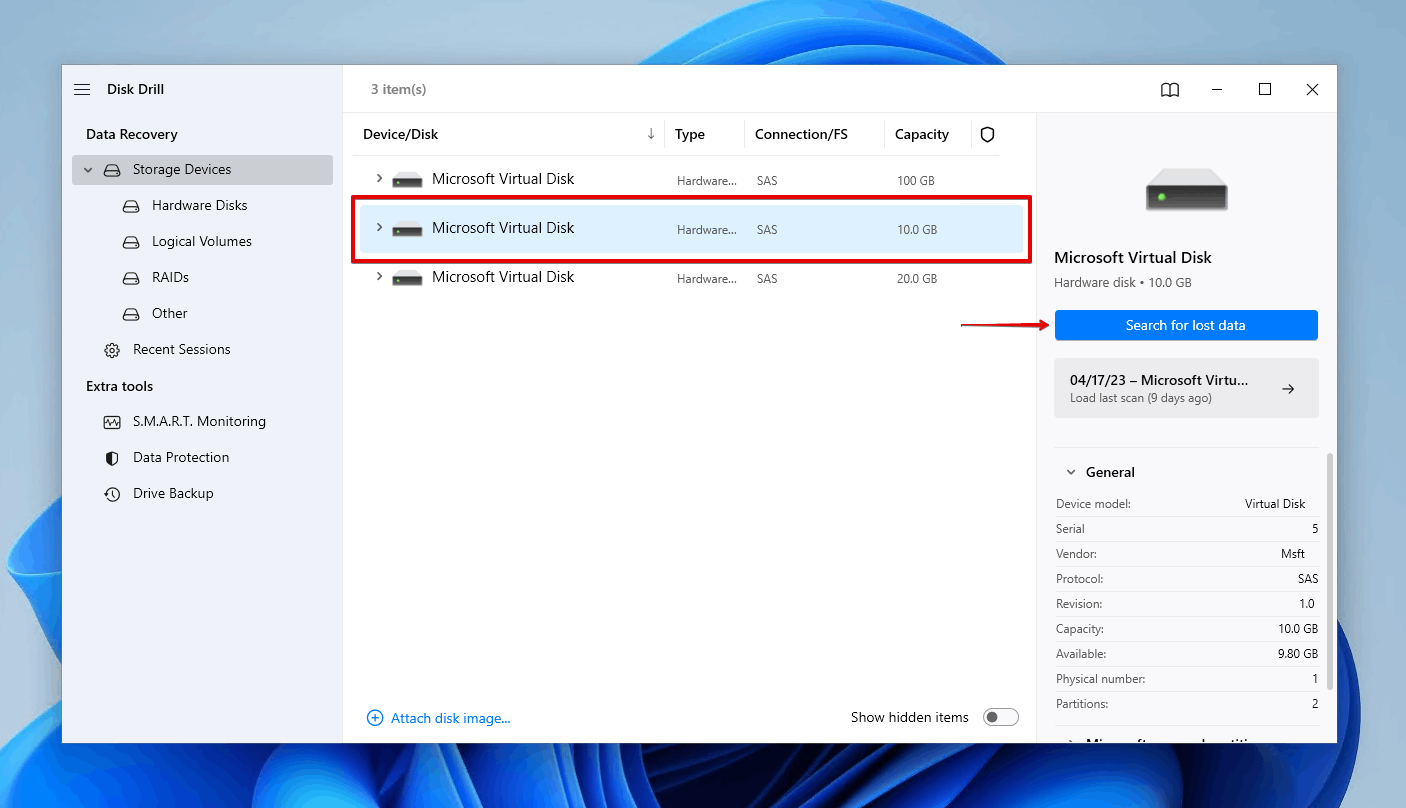
Task: Click disk icon of the 100 GB disk
Action: coord(407,180)
